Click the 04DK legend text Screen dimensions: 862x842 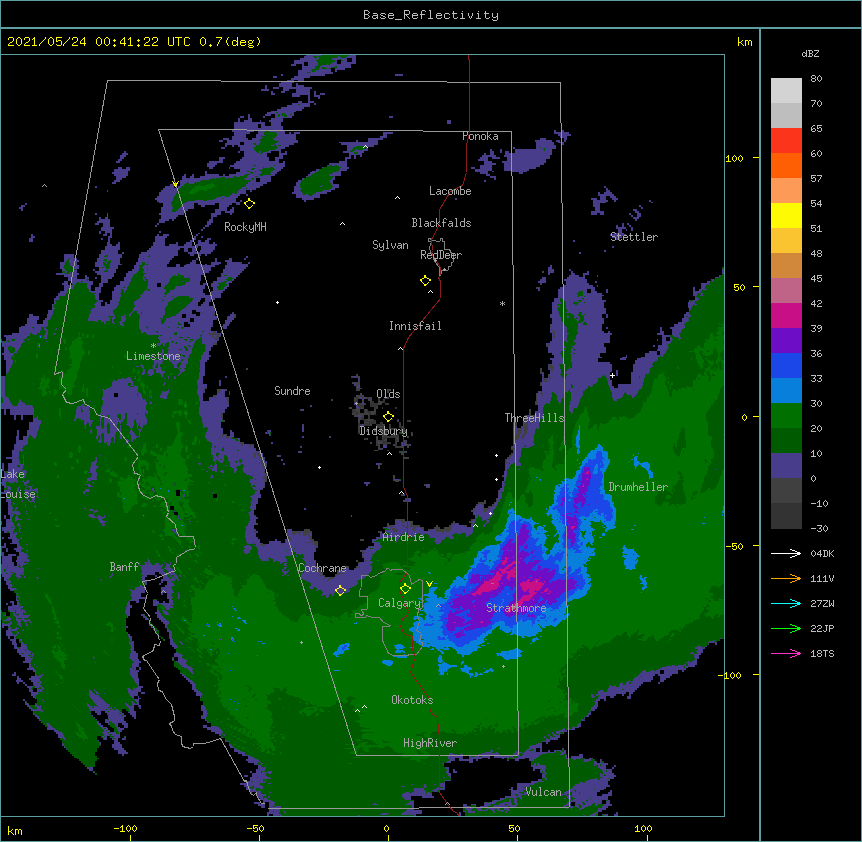click(x=822, y=553)
